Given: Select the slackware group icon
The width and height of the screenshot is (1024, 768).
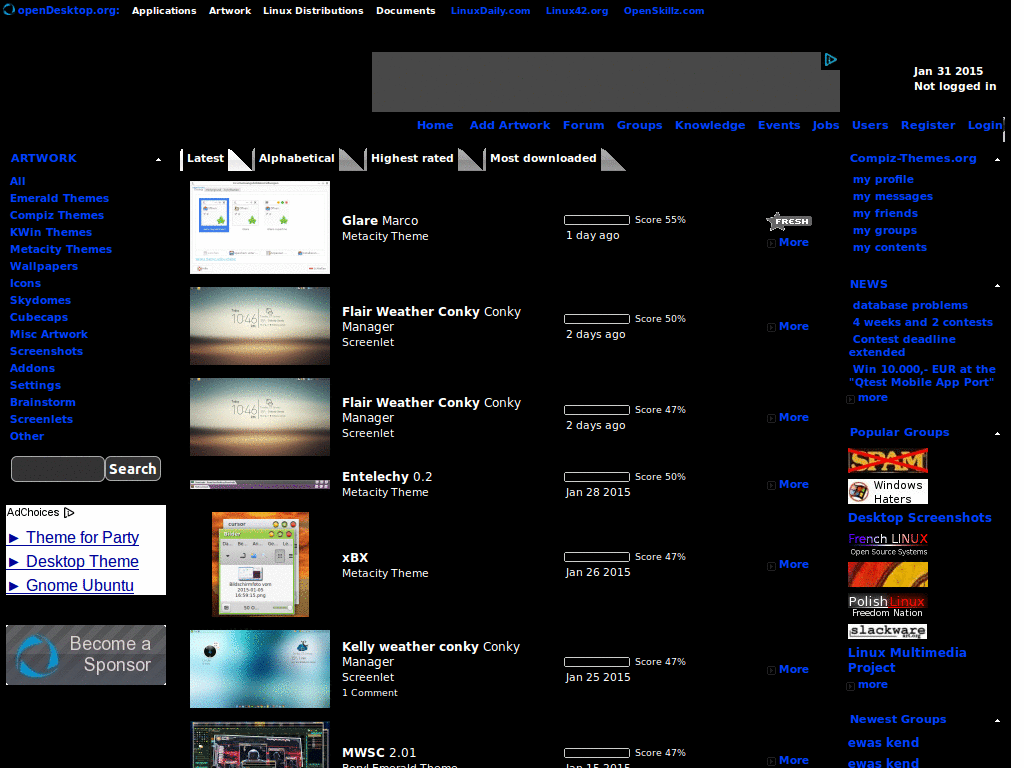Looking at the screenshot, I should tap(887, 631).
